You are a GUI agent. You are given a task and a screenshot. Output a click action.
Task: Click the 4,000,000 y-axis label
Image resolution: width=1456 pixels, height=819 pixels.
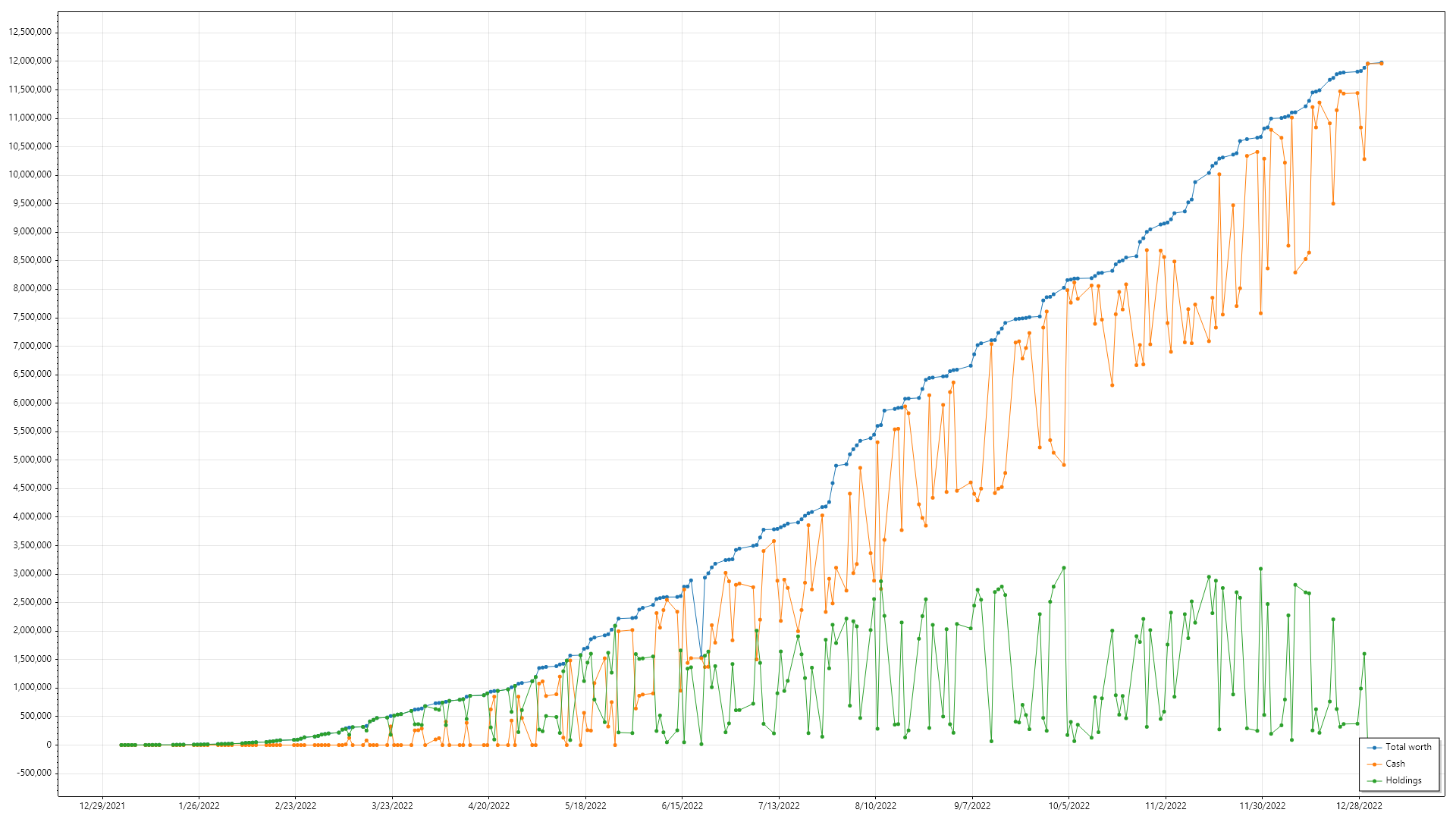click(33, 516)
